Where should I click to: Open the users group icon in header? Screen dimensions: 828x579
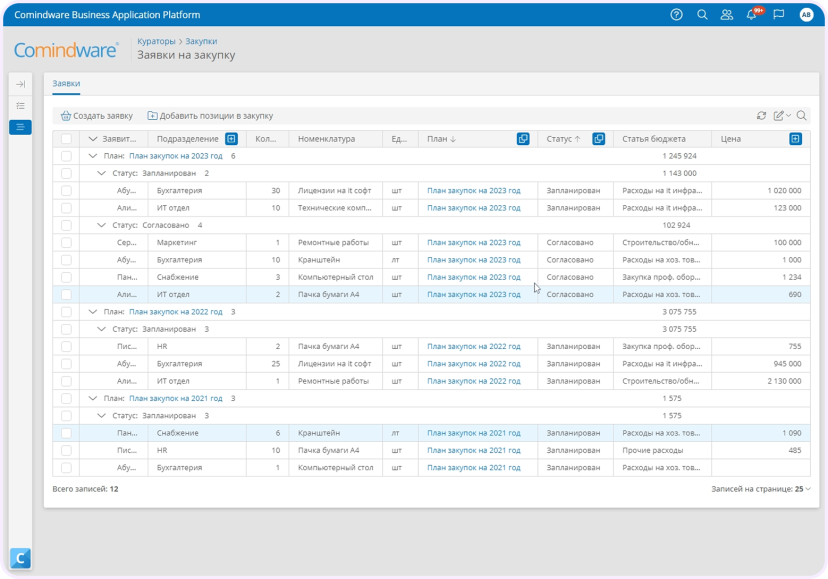[727, 15]
